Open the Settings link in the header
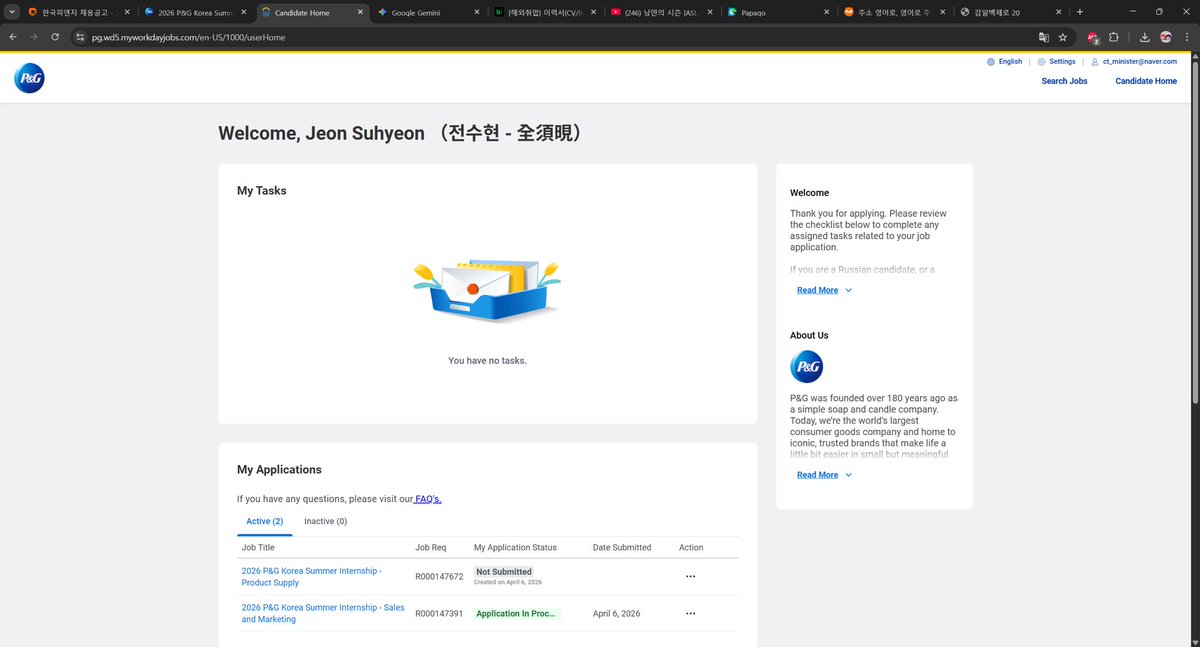Viewport: 1200px width, 647px height. (1056, 62)
